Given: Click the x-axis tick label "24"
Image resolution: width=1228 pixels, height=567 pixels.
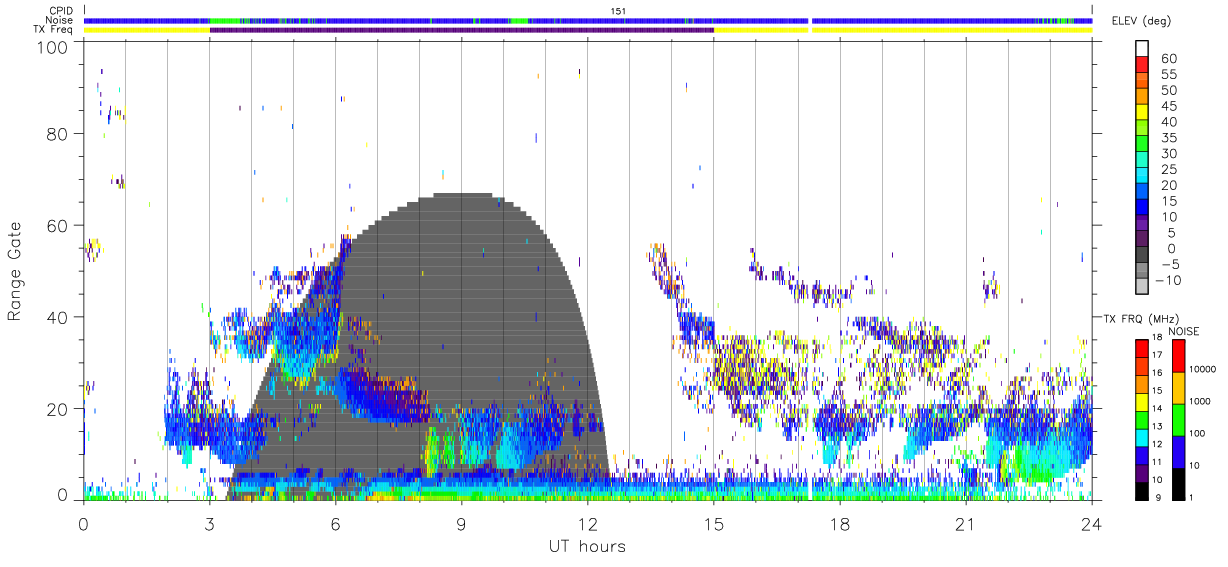Looking at the screenshot, I should 1091,525.
